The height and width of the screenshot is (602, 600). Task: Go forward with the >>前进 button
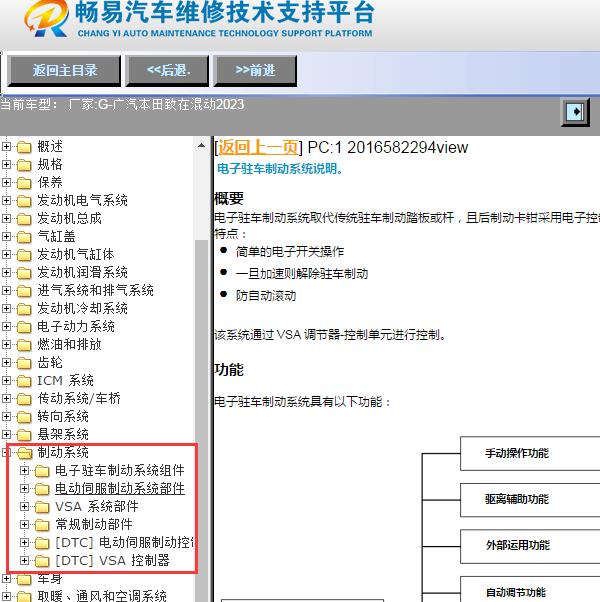pos(255,71)
